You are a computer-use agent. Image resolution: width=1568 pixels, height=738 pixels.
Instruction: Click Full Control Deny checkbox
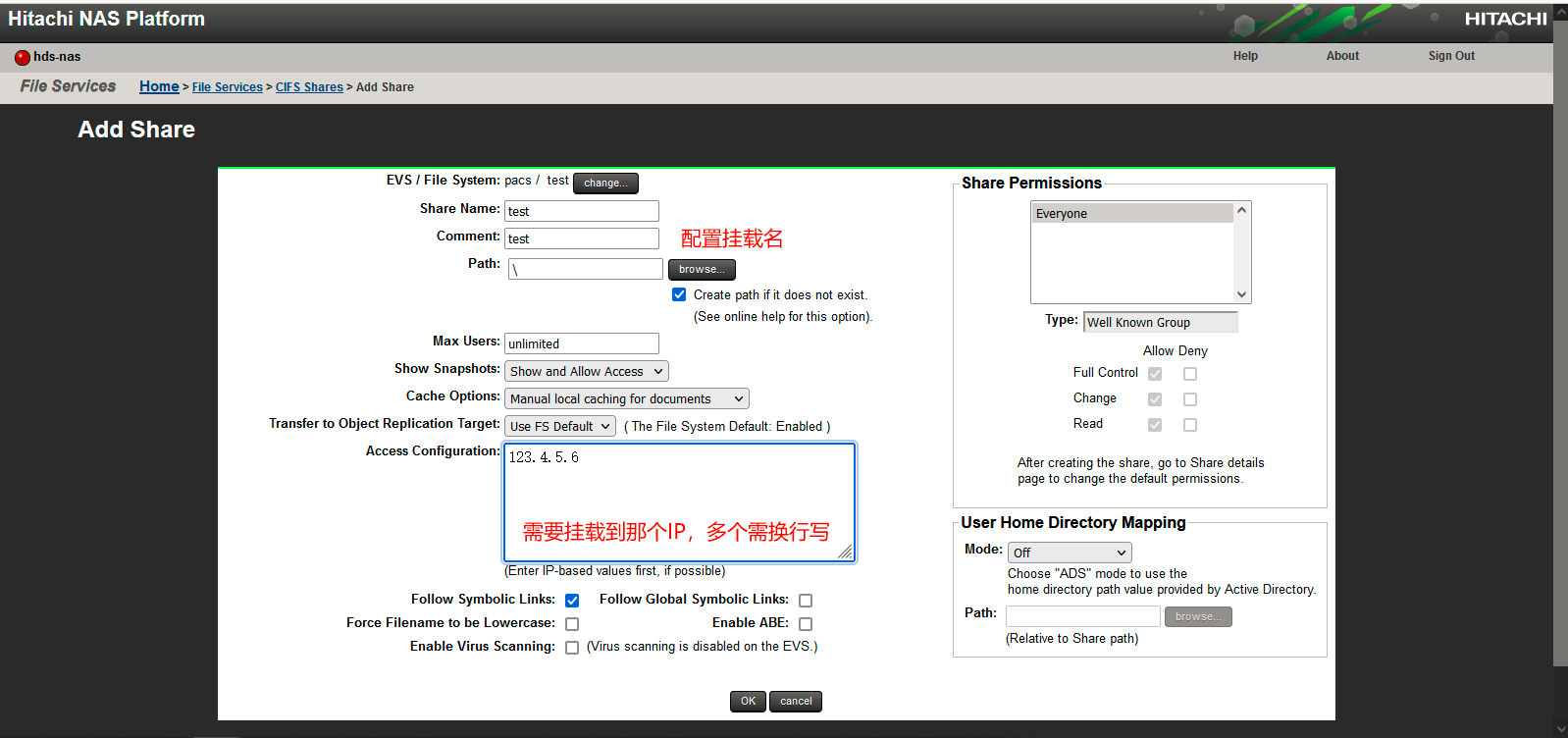click(x=1190, y=374)
